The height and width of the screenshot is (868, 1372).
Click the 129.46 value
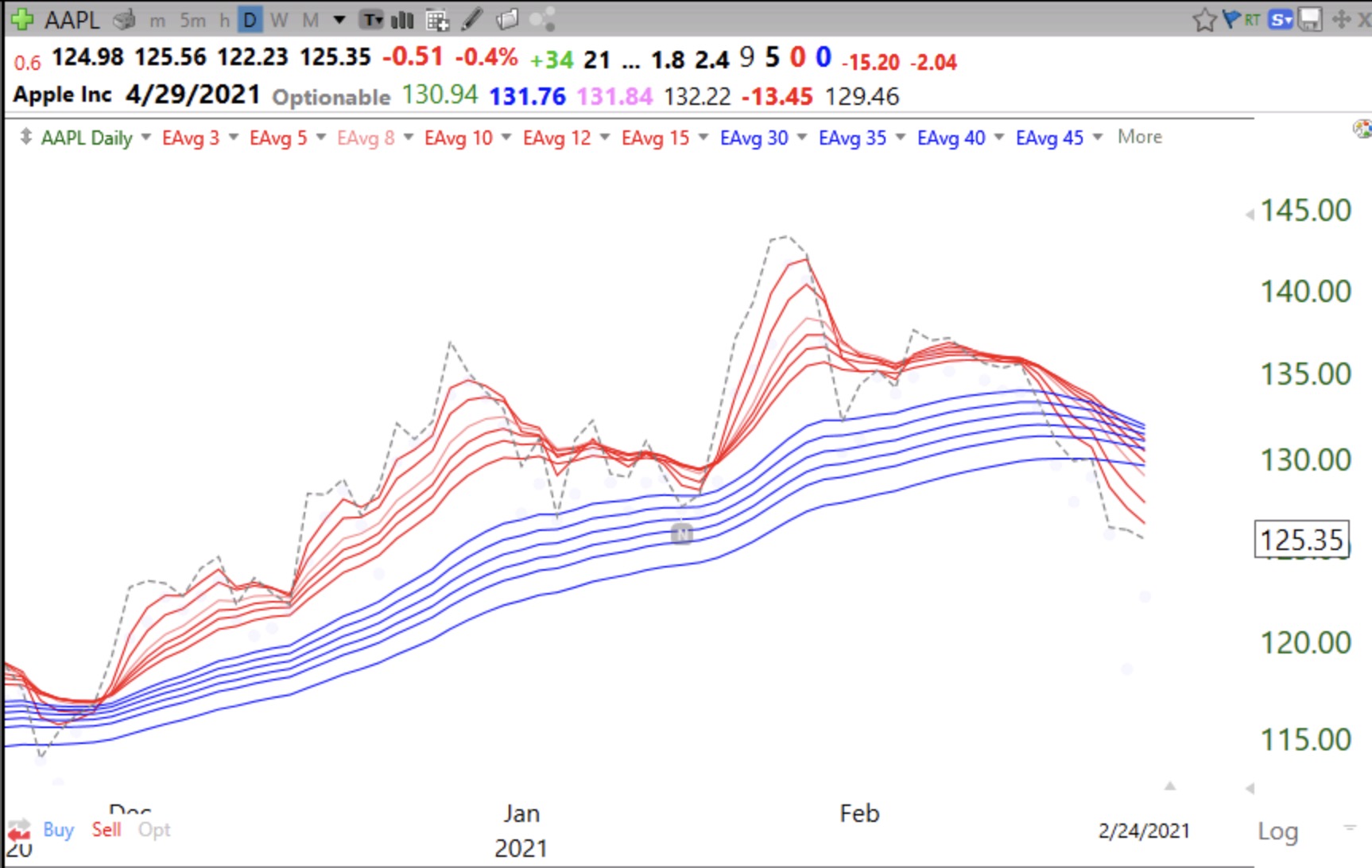[862, 96]
